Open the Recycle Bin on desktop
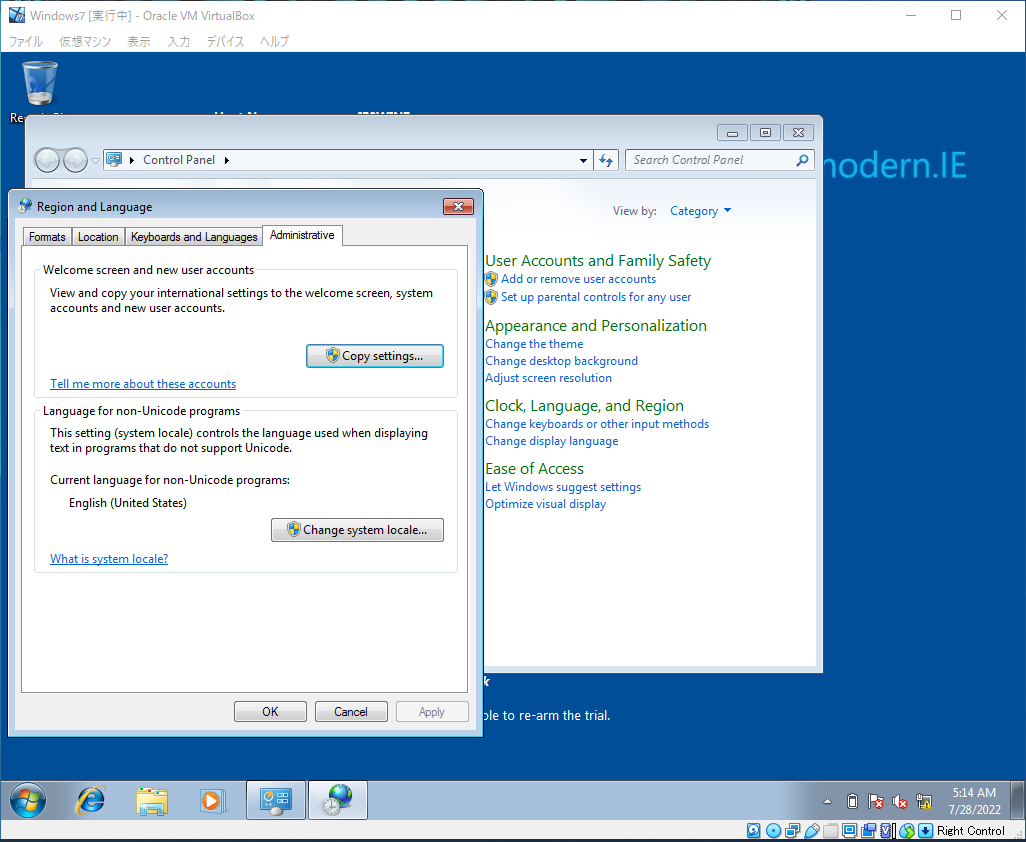 tap(40, 84)
